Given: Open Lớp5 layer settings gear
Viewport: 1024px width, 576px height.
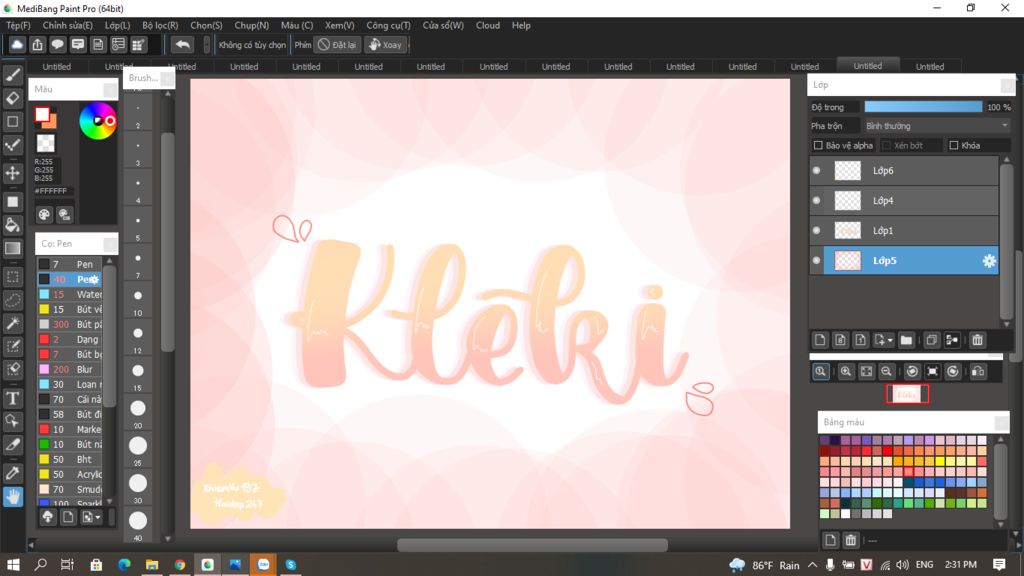Looking at the screenshot, I should click(x=989, y=261).
